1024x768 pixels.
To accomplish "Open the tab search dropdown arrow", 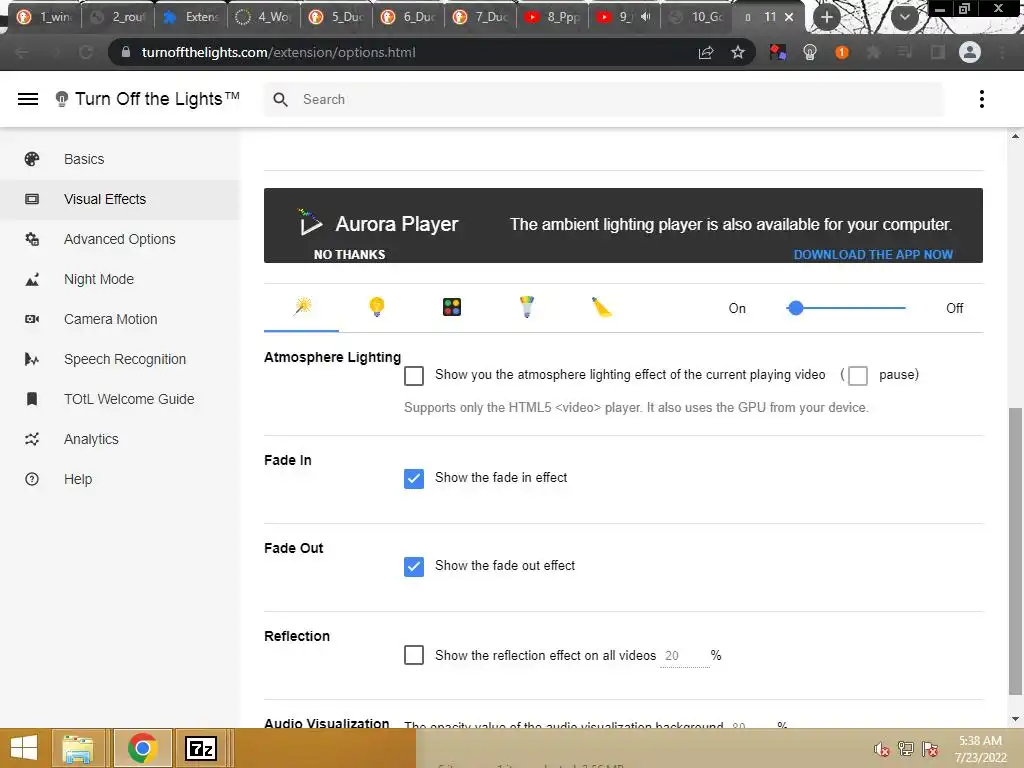I will pyautogui.click(x=904, y=17).
